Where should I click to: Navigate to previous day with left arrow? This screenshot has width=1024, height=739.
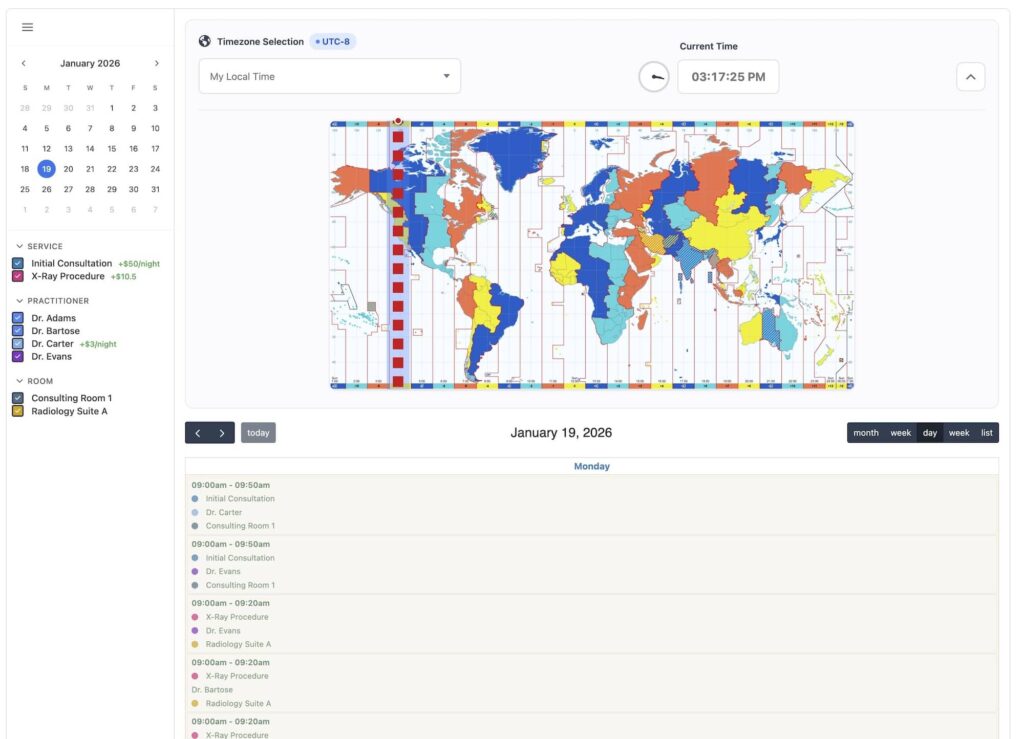tap(198, 433)
